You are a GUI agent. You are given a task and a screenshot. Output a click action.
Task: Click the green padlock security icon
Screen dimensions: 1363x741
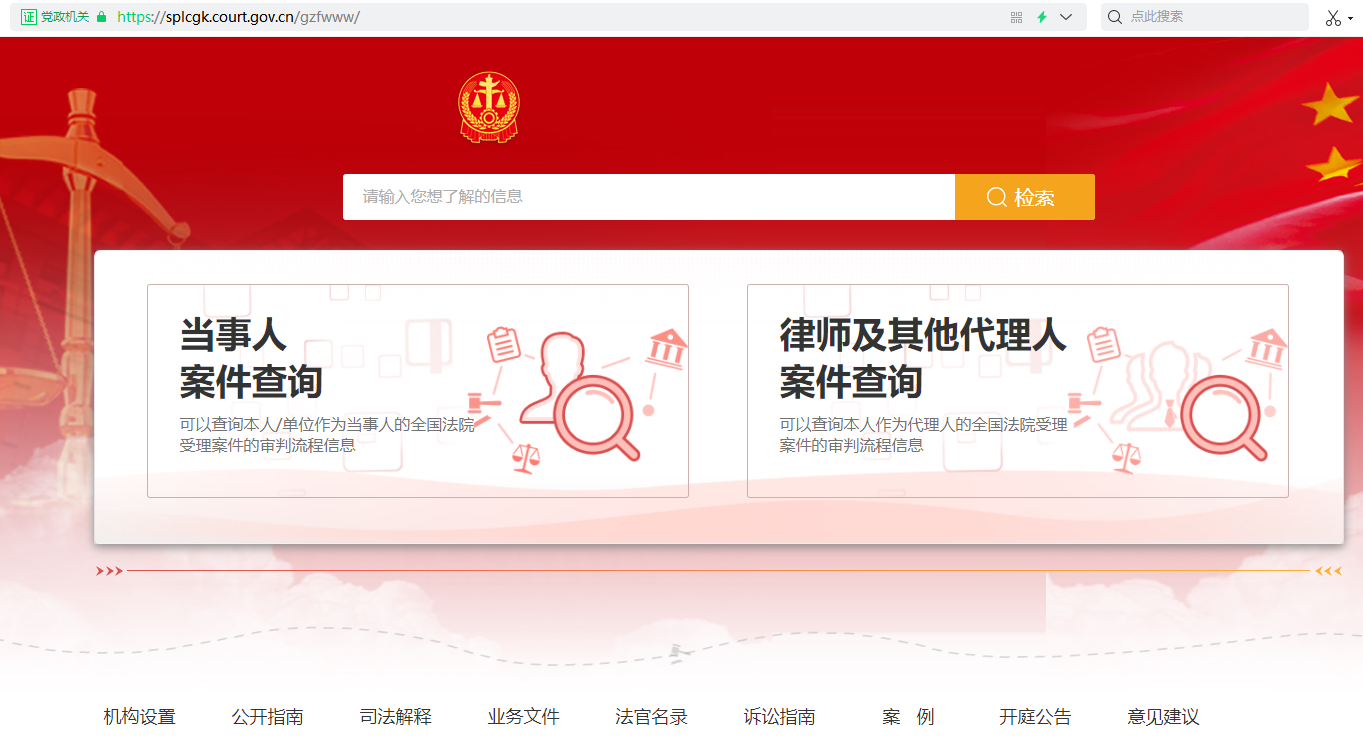click(x=101, y=17)
